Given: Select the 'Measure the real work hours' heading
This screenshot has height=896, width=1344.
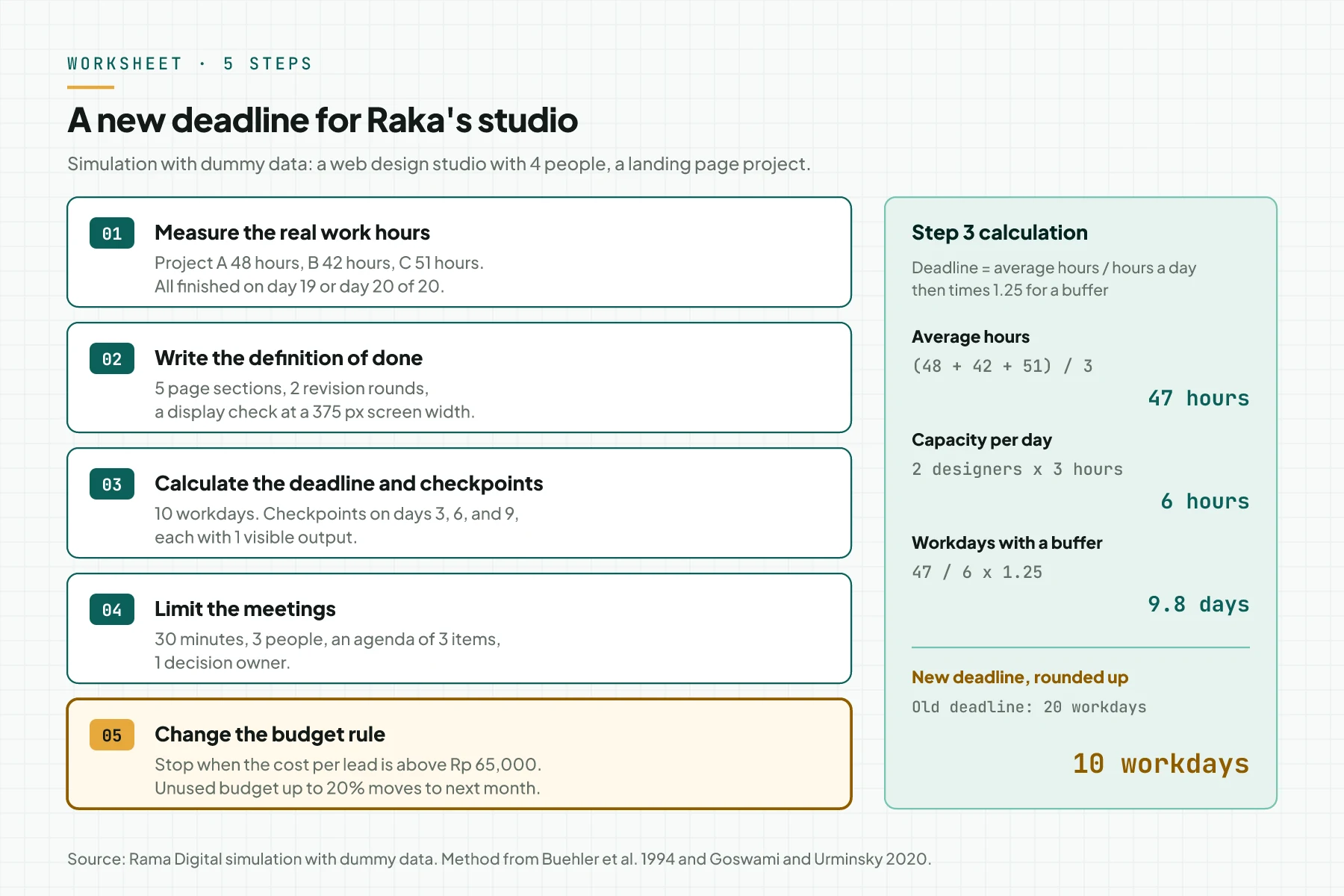Looking at the screenshot, I should 292,233.
